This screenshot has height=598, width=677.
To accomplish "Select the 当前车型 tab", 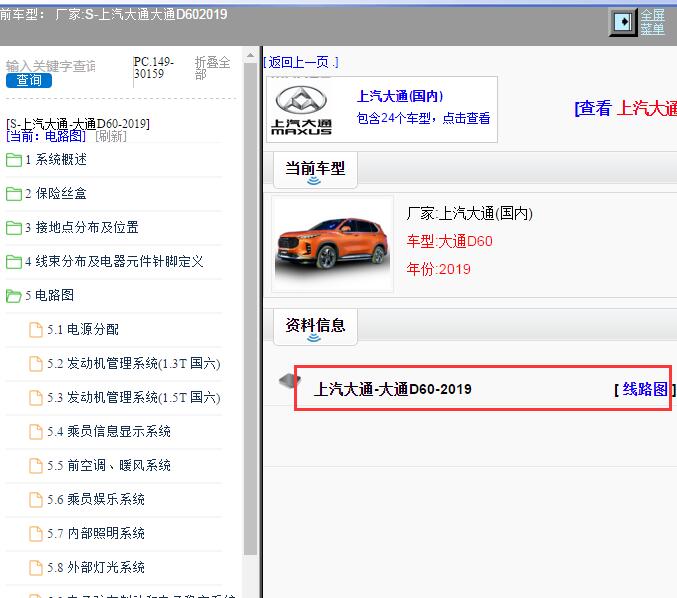I will pos(315,170).
